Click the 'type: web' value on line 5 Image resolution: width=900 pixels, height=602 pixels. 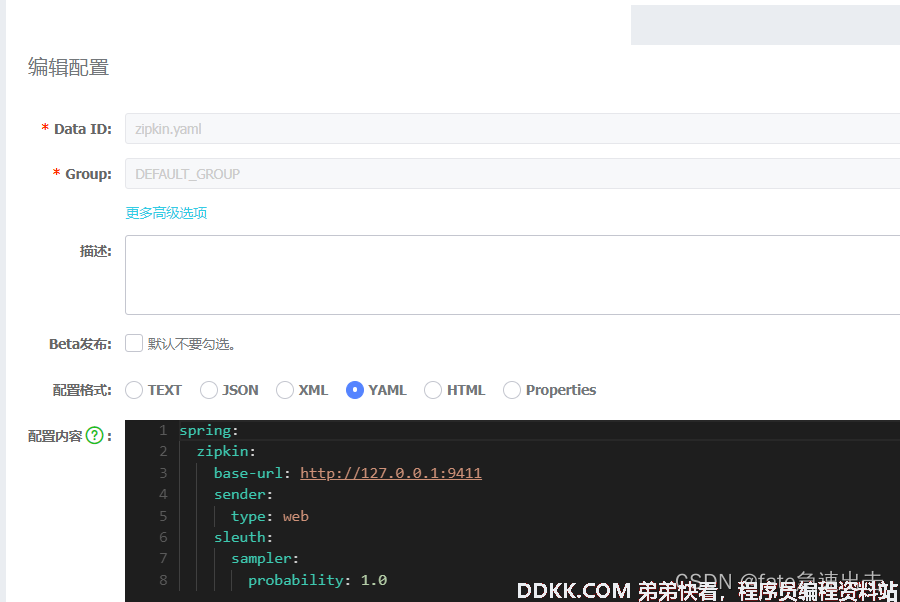click(296, 516)
